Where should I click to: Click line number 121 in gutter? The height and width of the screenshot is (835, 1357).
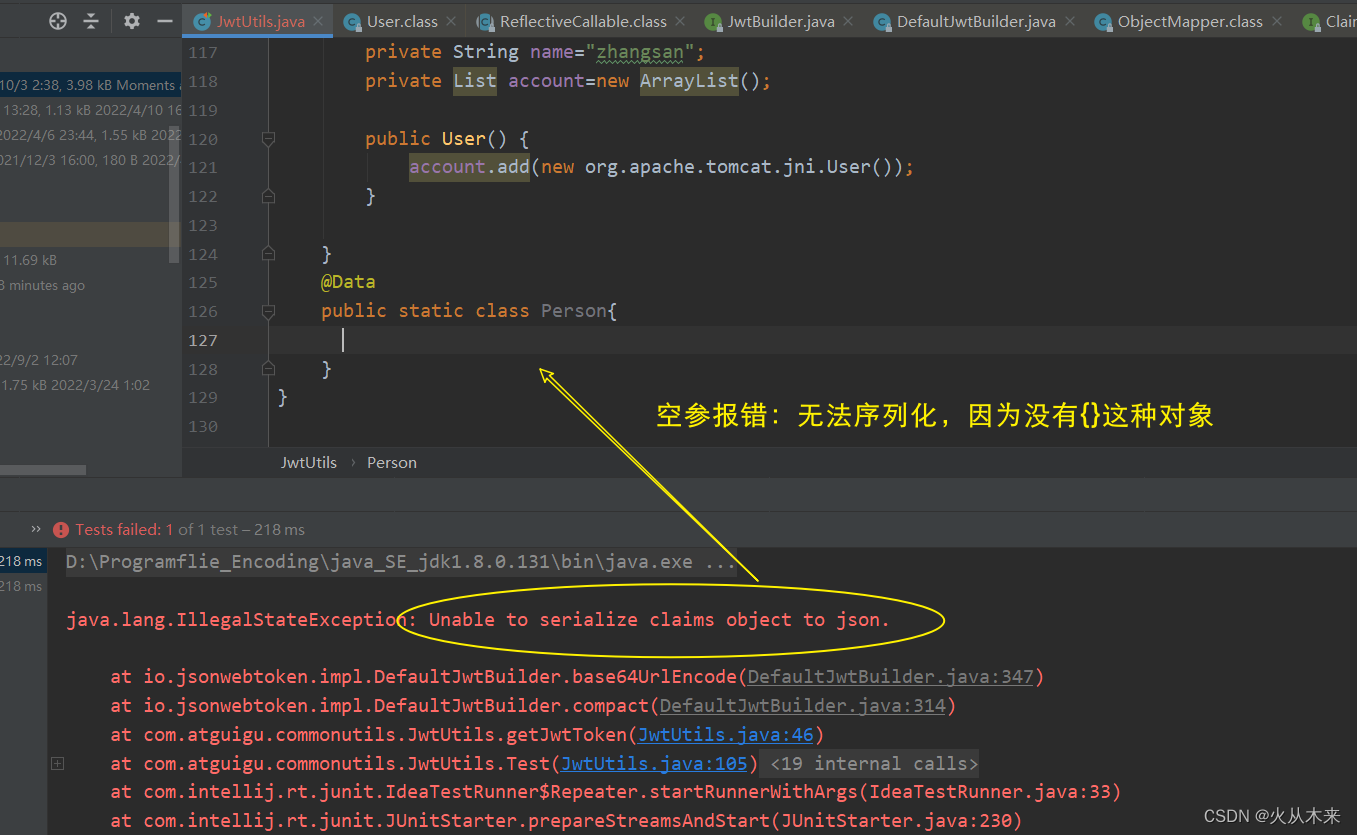tap(203, 168)
